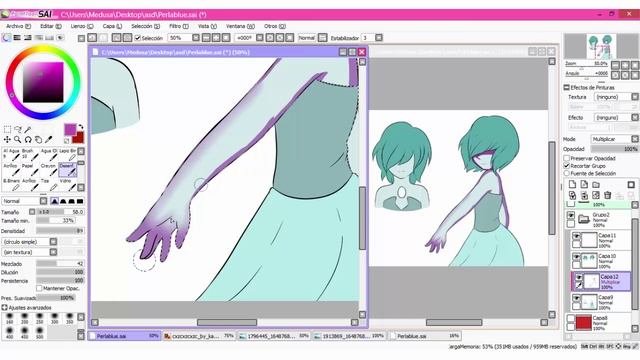The width and height of the screenshot is (640, 360).
Task: Switch to the 1796445_1648768 document tab
Action: tap(274, 336)
